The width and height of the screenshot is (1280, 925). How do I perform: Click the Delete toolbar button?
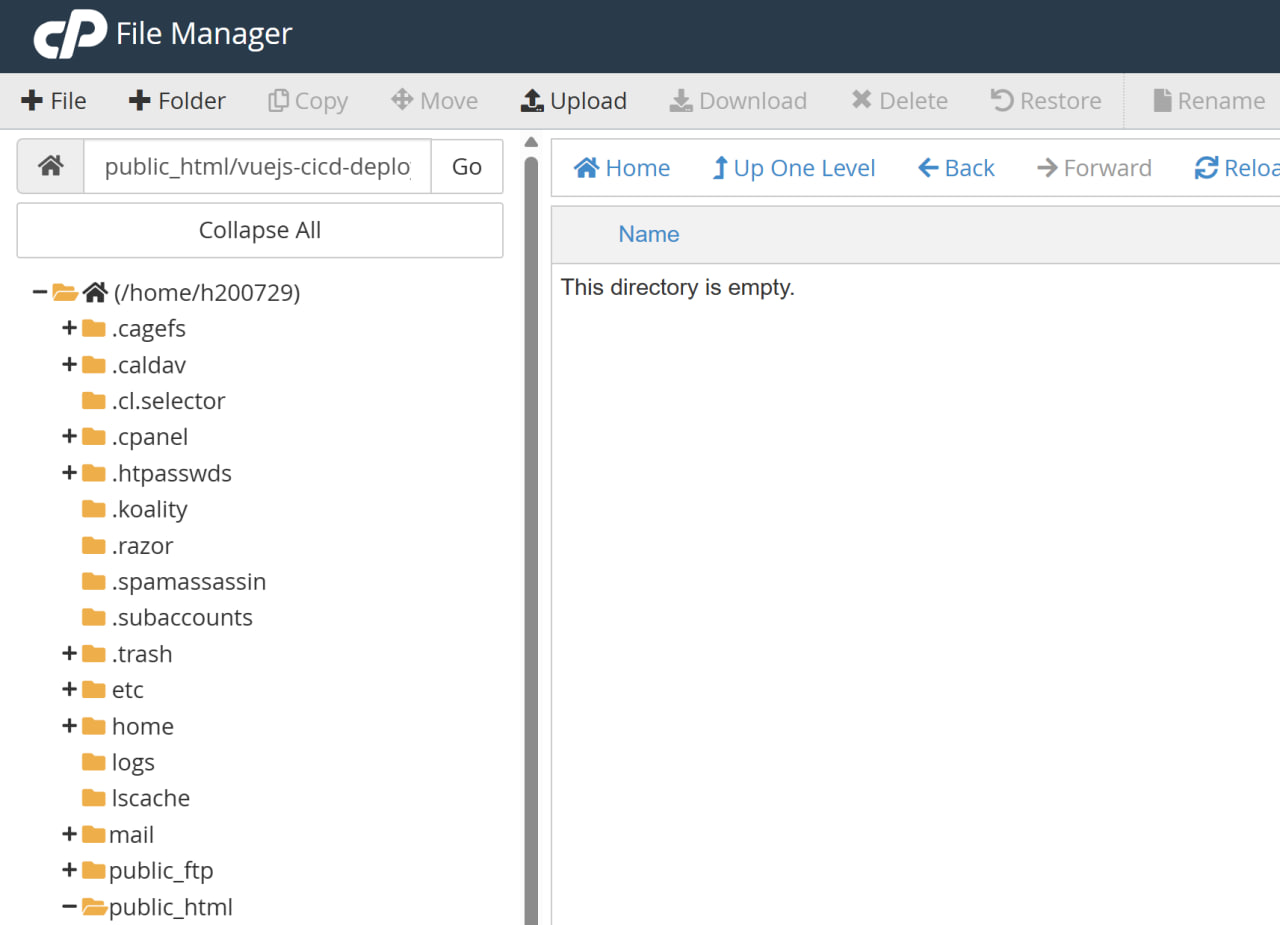tap(899, 101)
